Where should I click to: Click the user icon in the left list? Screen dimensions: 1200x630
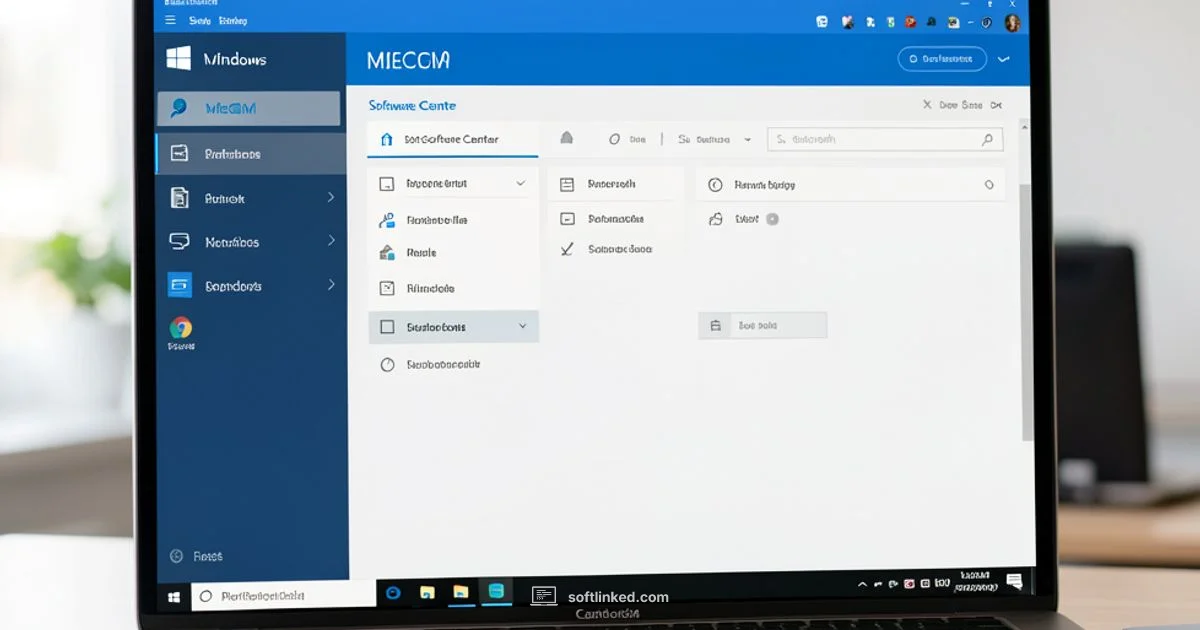click(387, 220)
